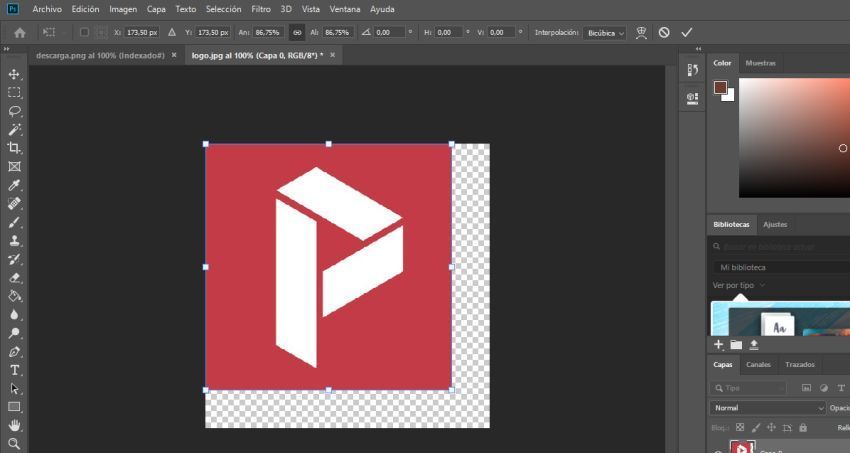Viewport: 850px width, 453px height.
Task: Switch to the Trazados tab
Action: [800, 365]
